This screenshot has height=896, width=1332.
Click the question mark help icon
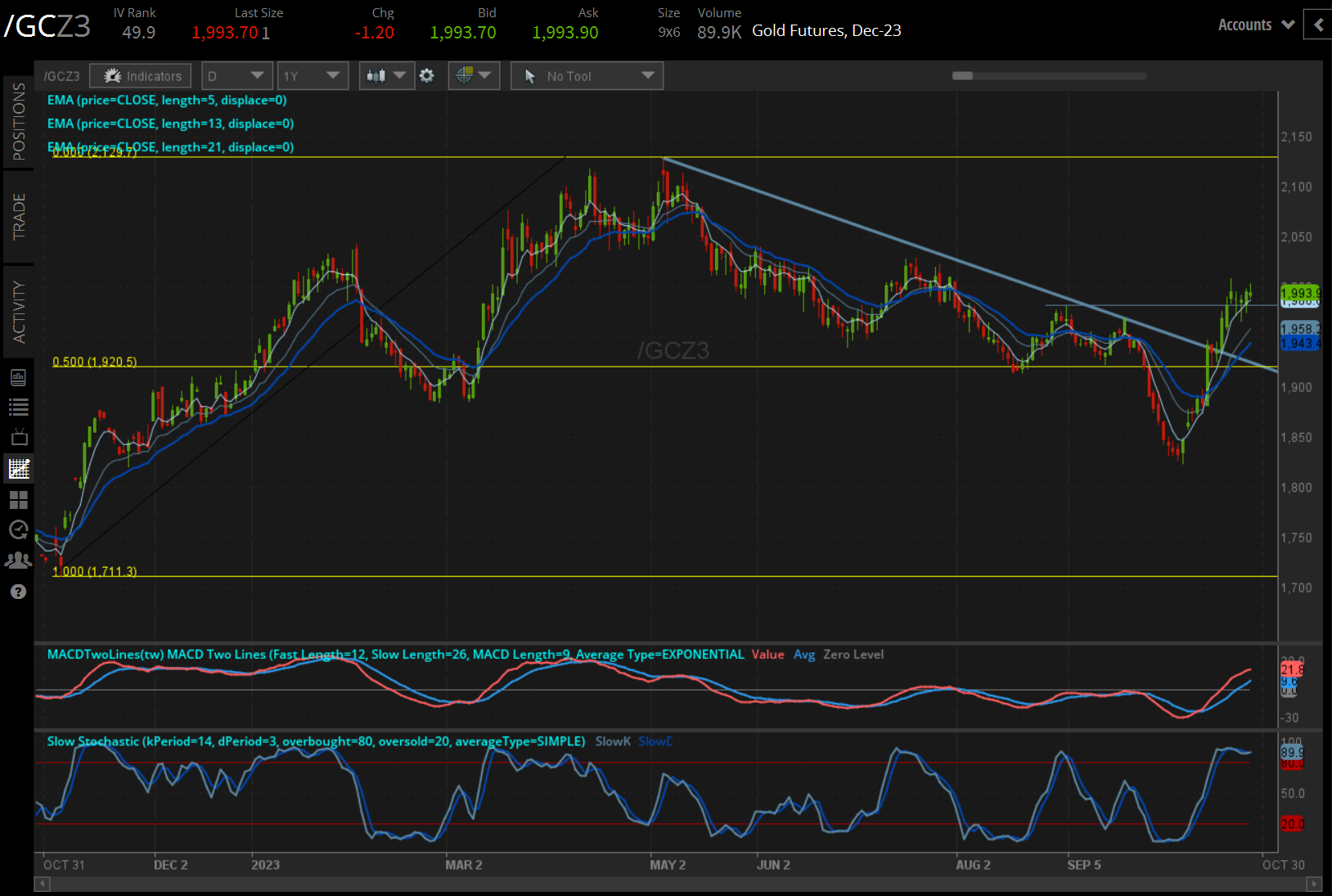18,592
